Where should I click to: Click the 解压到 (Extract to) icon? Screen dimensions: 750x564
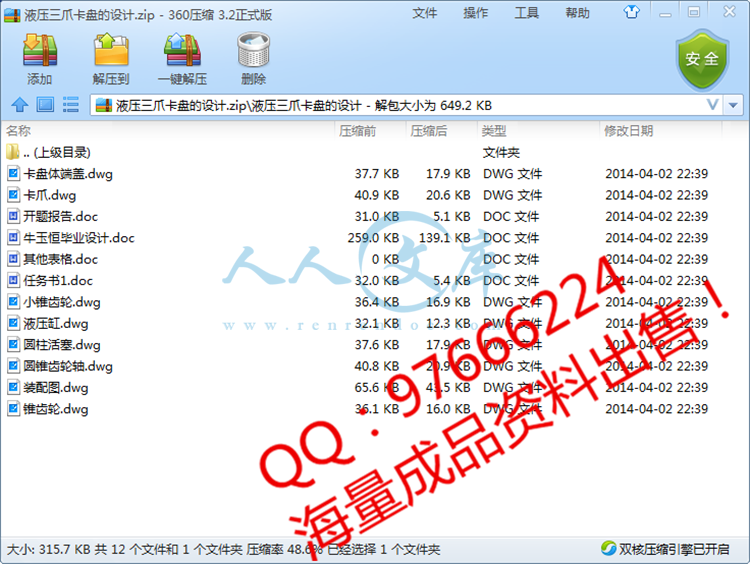click(x=111, y=50)
